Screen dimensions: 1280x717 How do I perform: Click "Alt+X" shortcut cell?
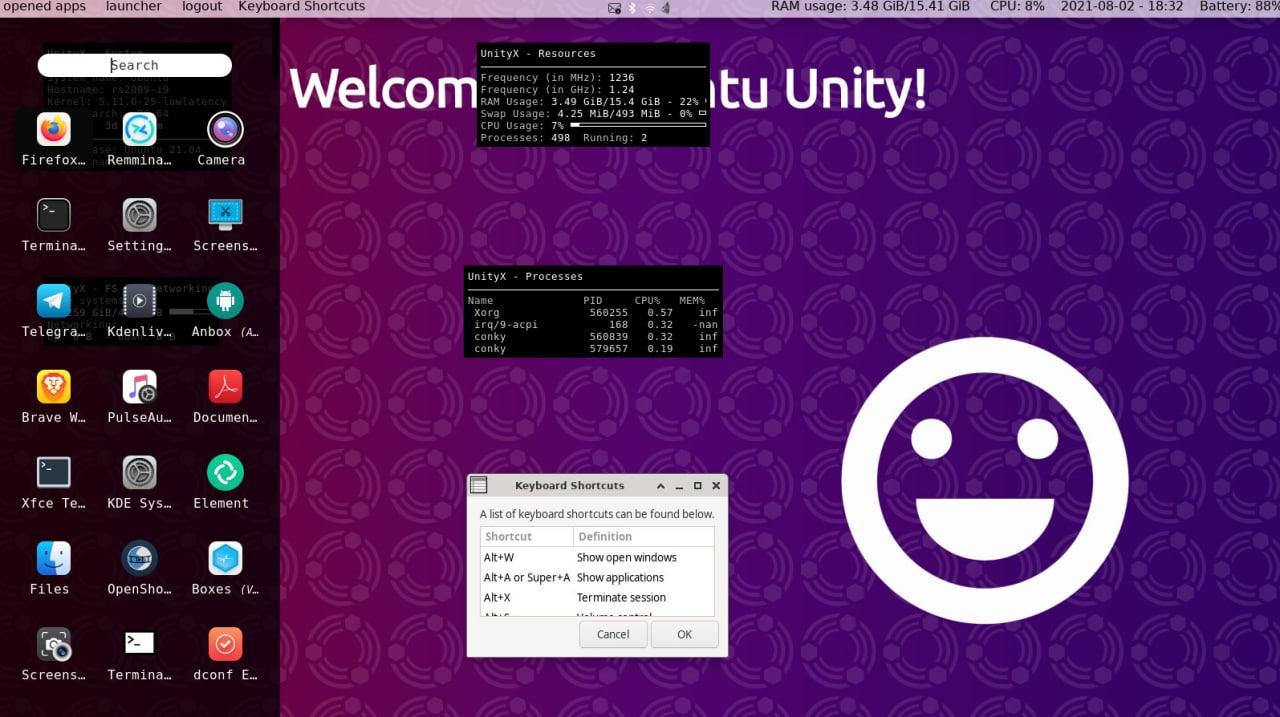coord(497,597)
